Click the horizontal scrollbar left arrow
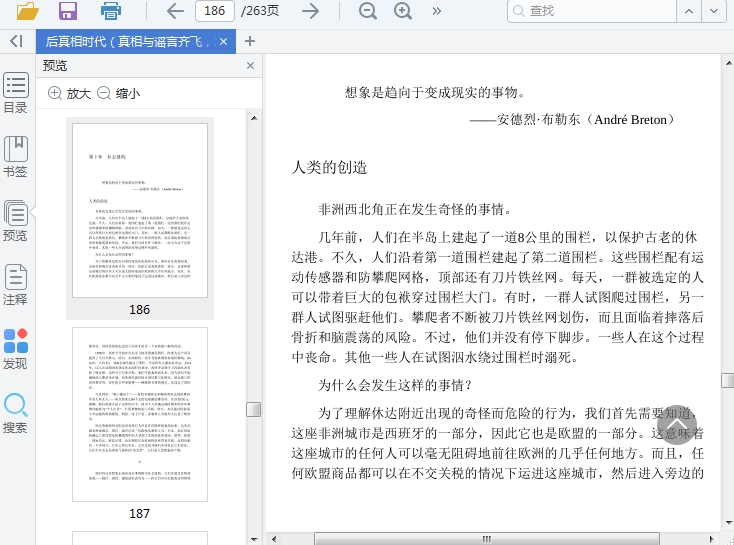The height and width of the screenshot is (545, 734). tap(274, 539)
